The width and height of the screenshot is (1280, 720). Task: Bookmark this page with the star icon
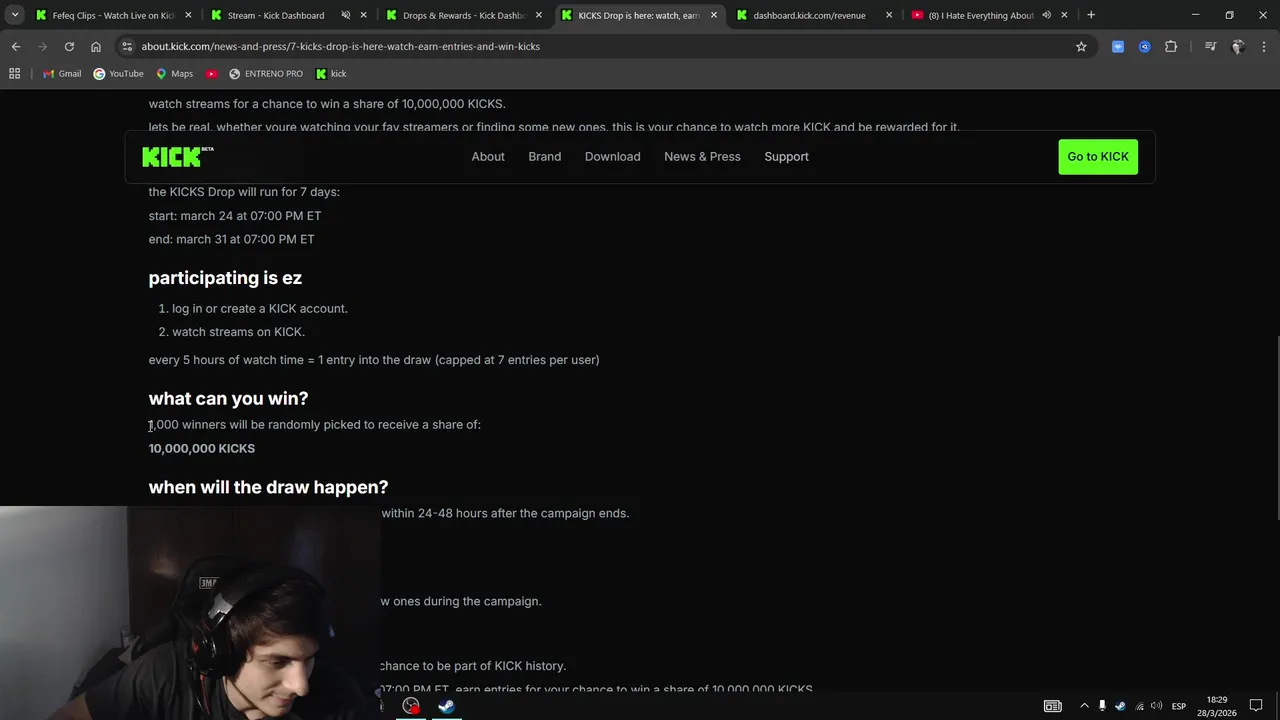point(1081,46)
